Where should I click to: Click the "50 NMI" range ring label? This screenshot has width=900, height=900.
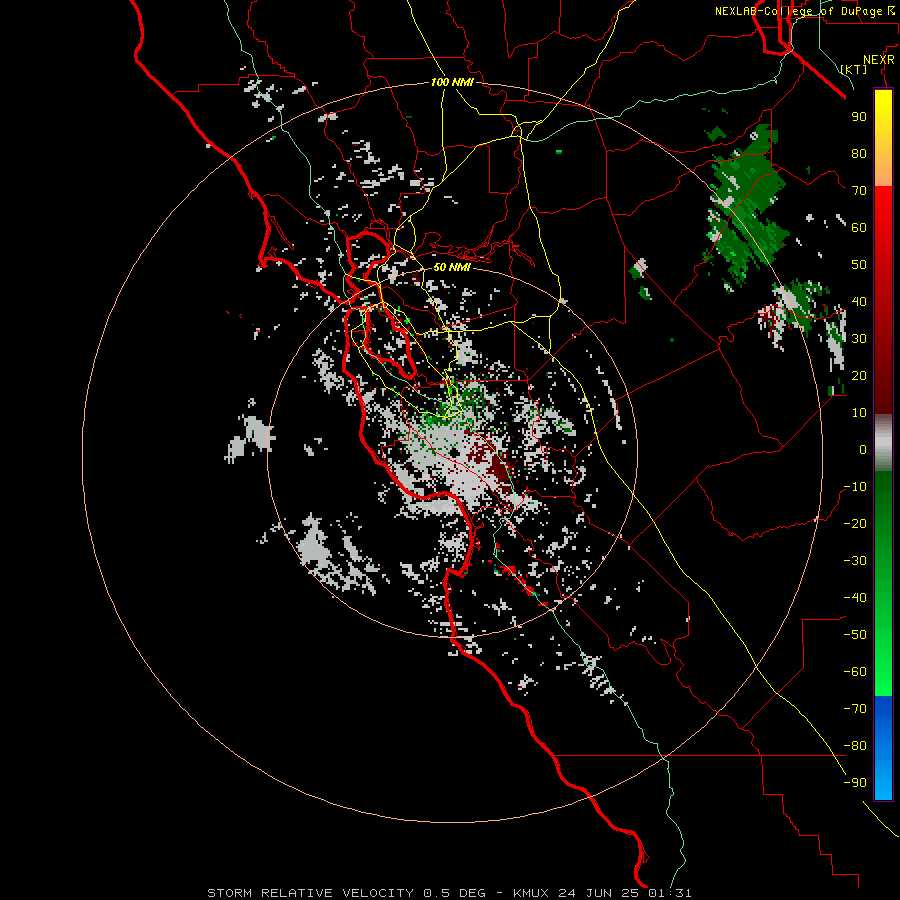452,267
